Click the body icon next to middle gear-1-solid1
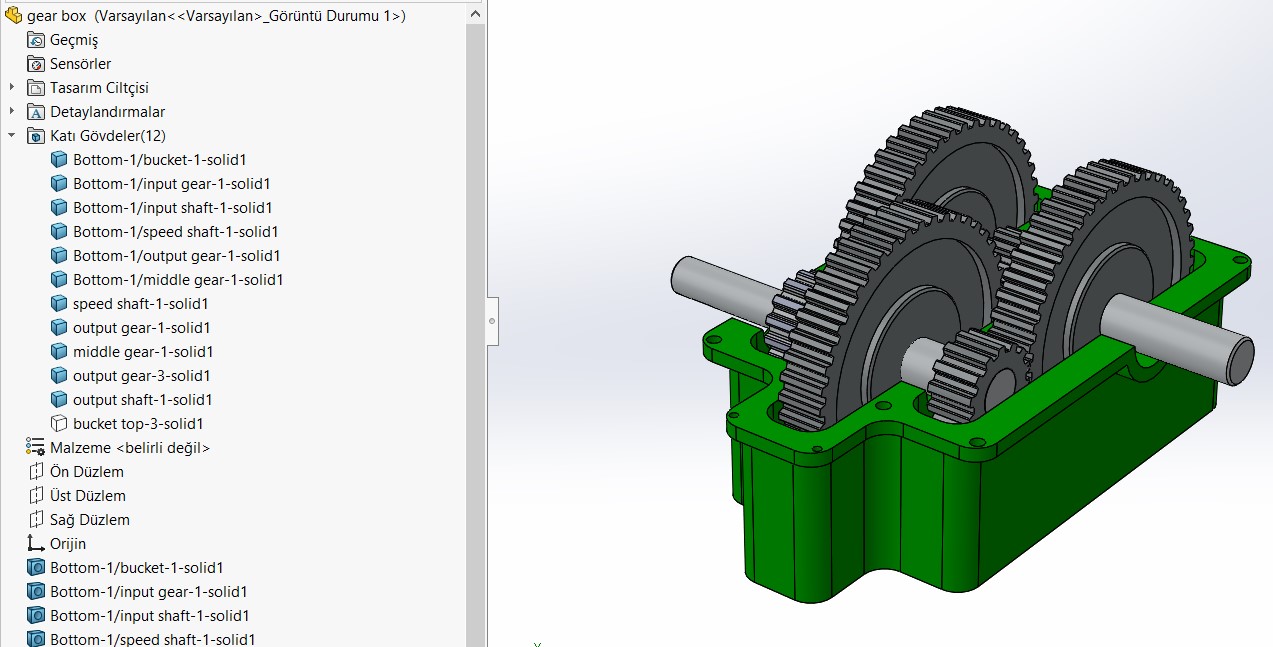Viewport: 1273px width, 647px height. pos(59,352)
